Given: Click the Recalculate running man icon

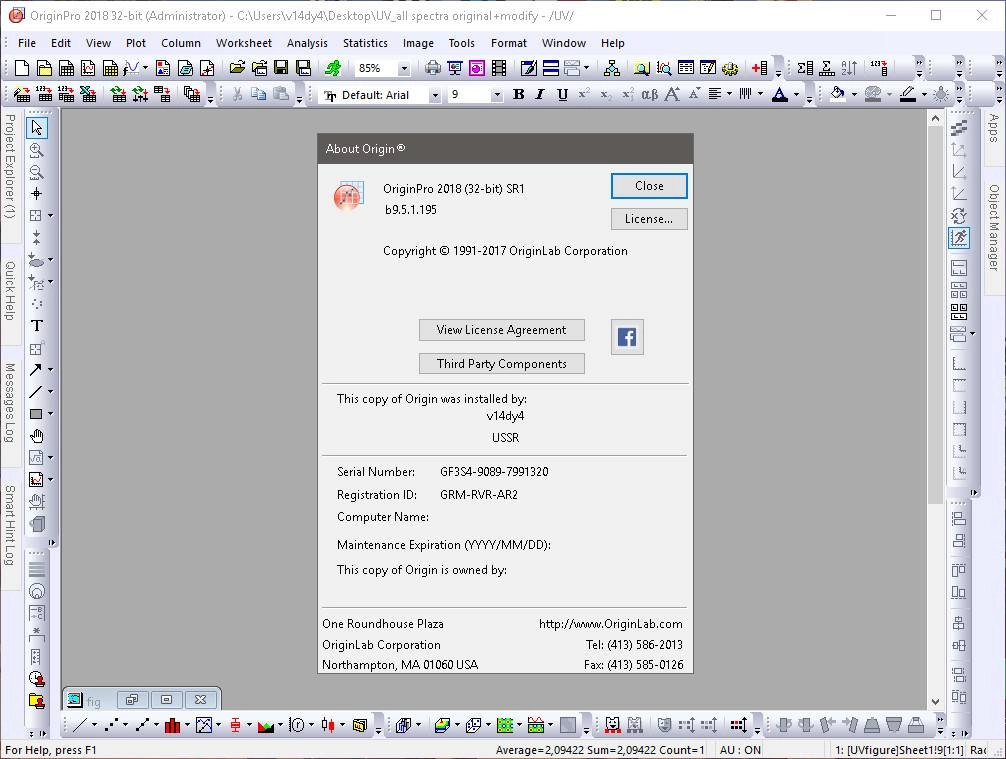Looking at the screenshot, I should (x=332, y=68).
